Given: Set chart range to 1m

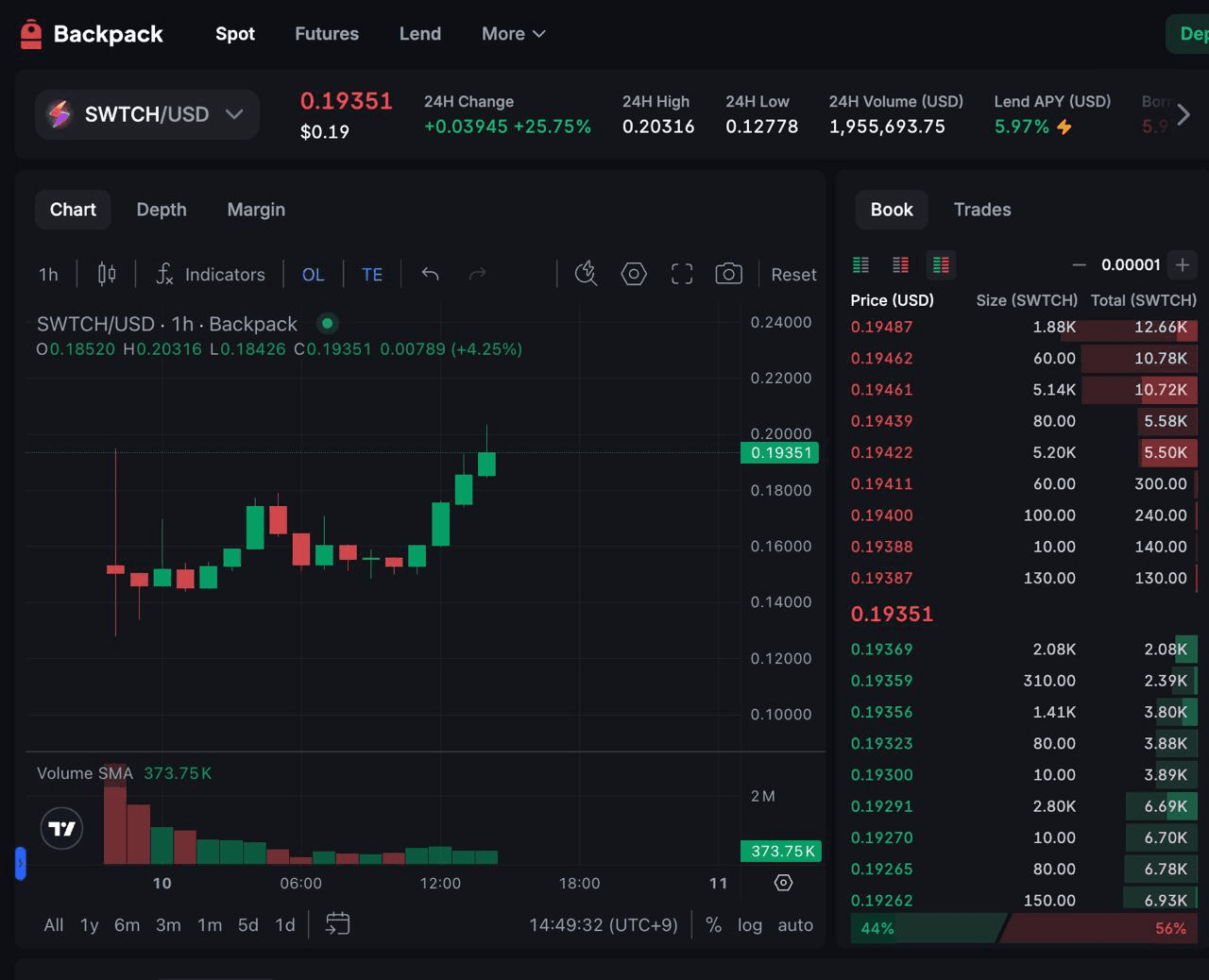Looking at the screenshot, I should (x=210, y=925).
